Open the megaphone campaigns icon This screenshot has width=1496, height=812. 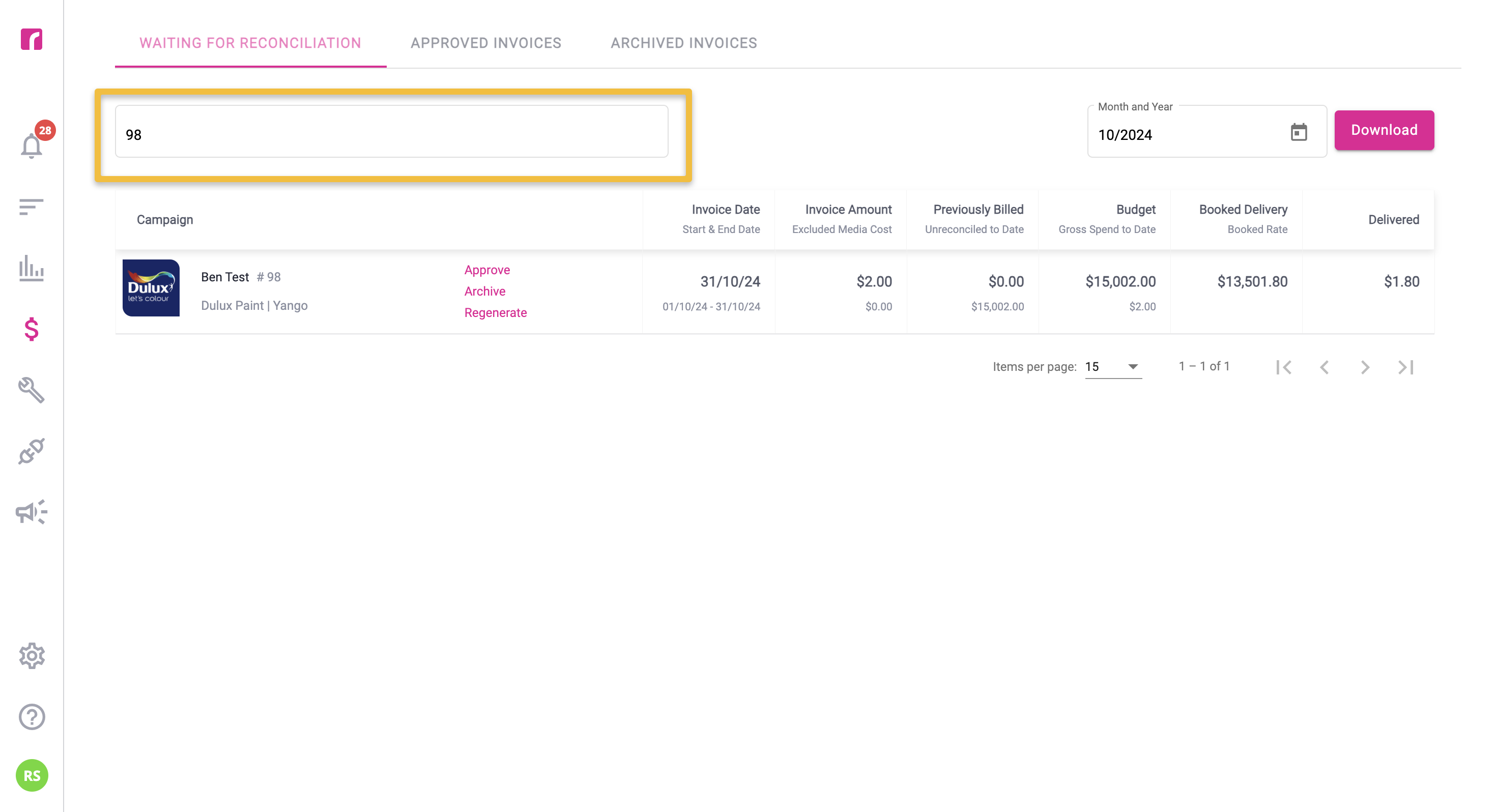click(x=32, y=512)
